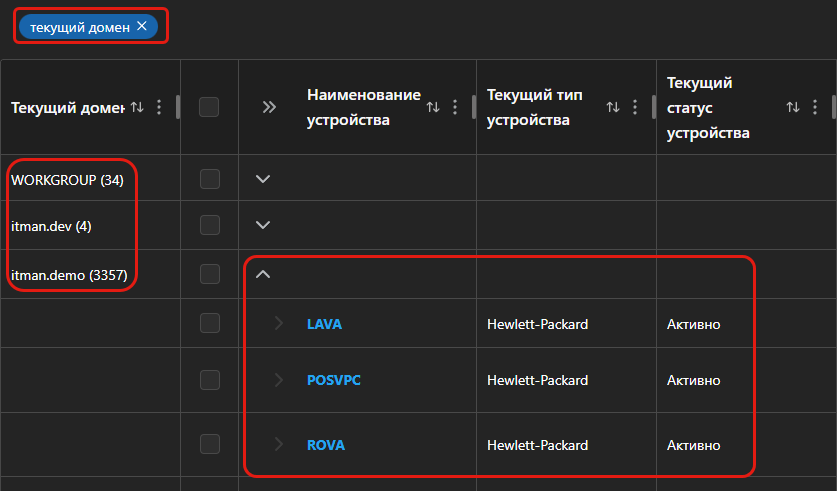Open «Текущий тип устройства» column menu
This screenshot has height=491, width=837.
point(635,107)
